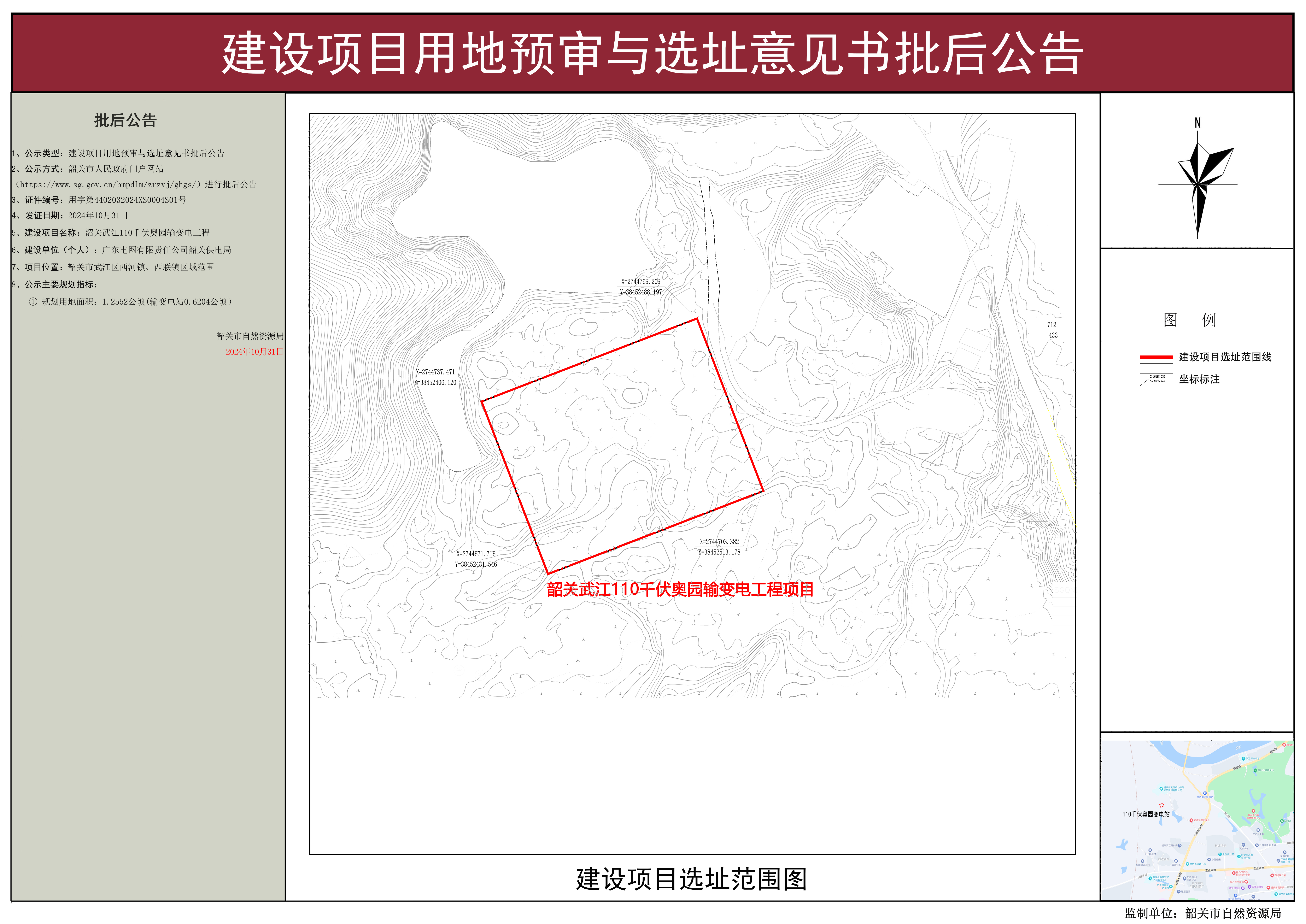Click inside the red site boundary polygon
Screen dimensions: 1306x924
point(622,446)
